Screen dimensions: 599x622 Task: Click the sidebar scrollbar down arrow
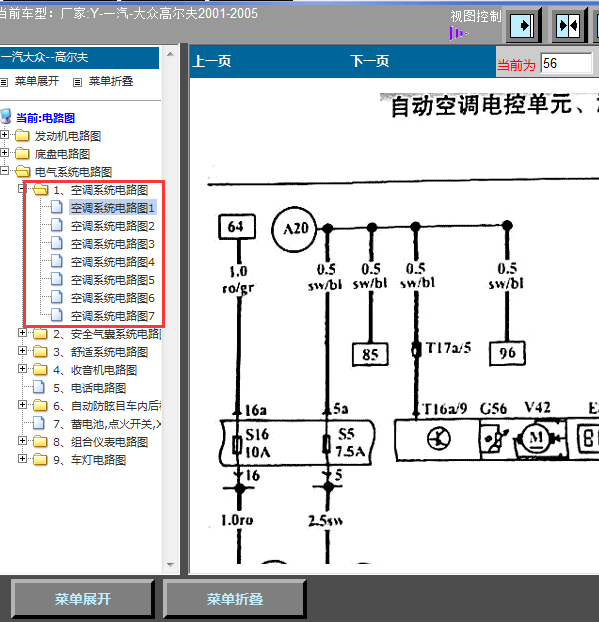pos(171,564)
